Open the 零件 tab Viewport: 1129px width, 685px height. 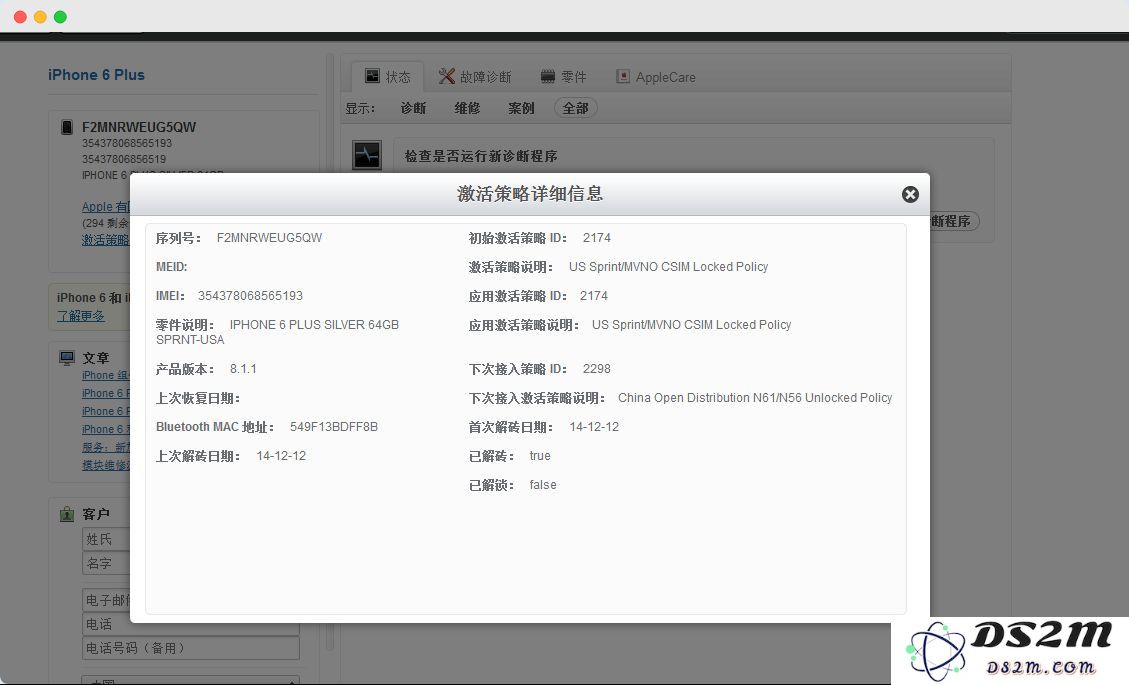(564, 76)
